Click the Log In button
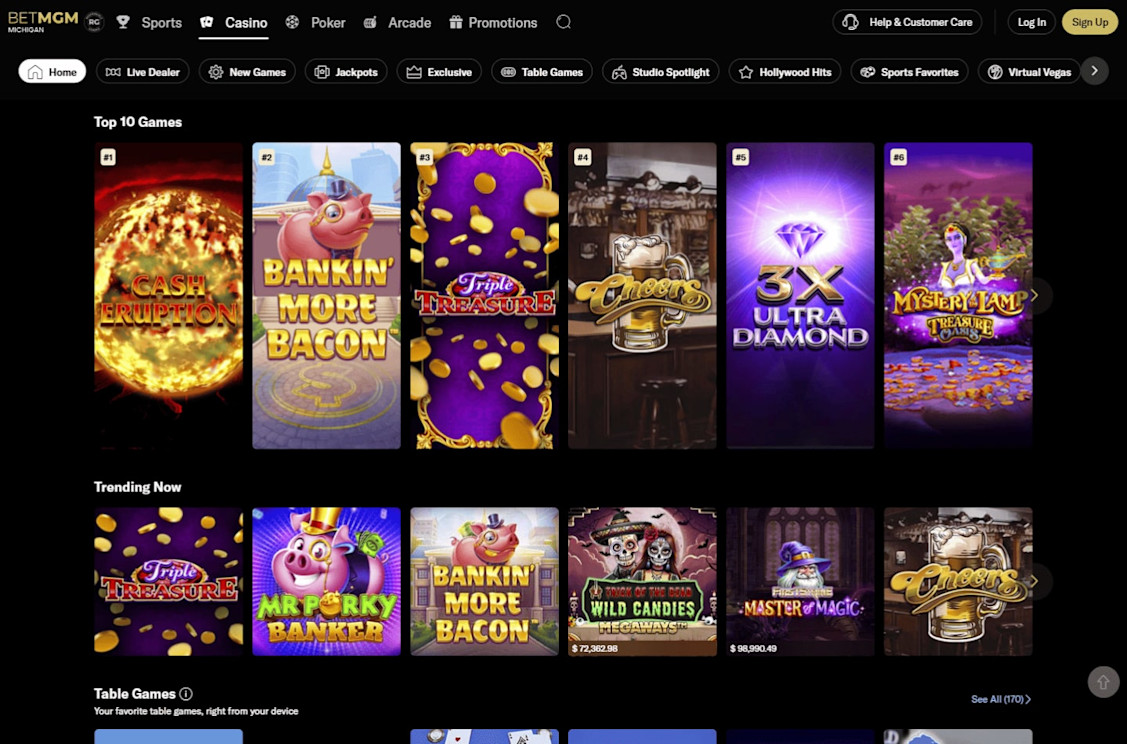 coord(1031,22)
